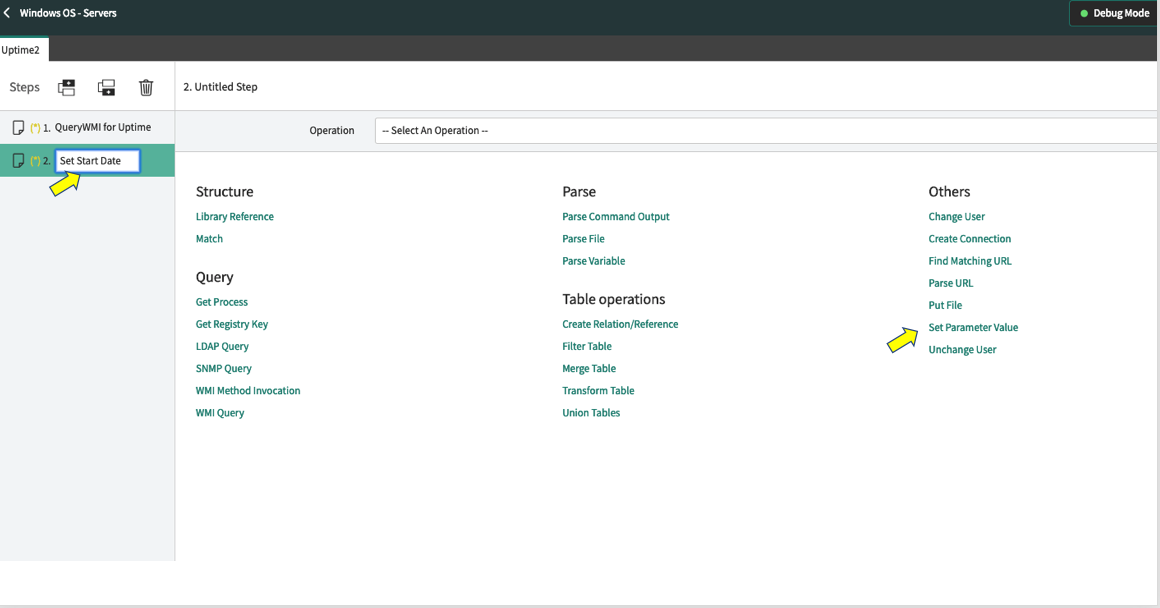1160x608 pixels.
Task: Click document icon of step 2
Action: tap(18, 161)
